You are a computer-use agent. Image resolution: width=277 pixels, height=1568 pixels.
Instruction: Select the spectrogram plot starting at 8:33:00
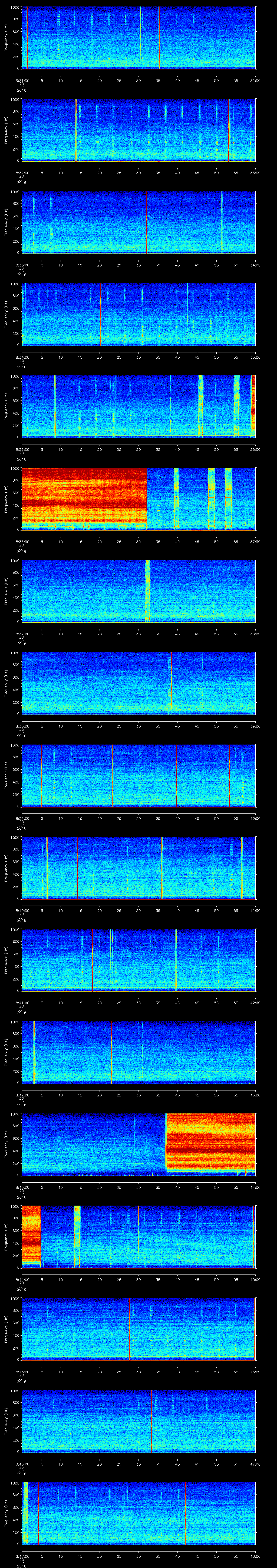tap(138, 222)
